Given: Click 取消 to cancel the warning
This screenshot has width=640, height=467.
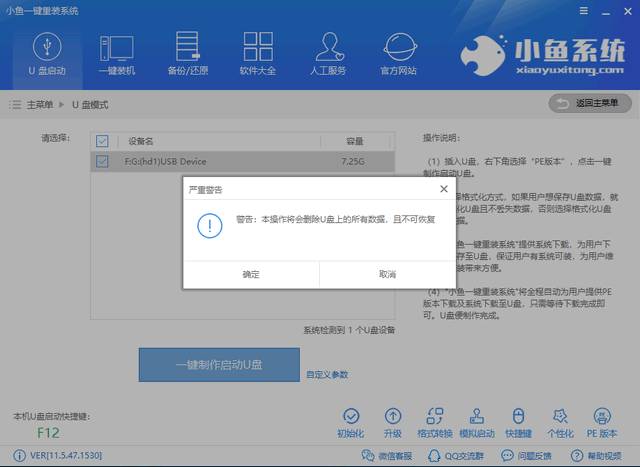Looking at the screenshot, I should point(387,274).
